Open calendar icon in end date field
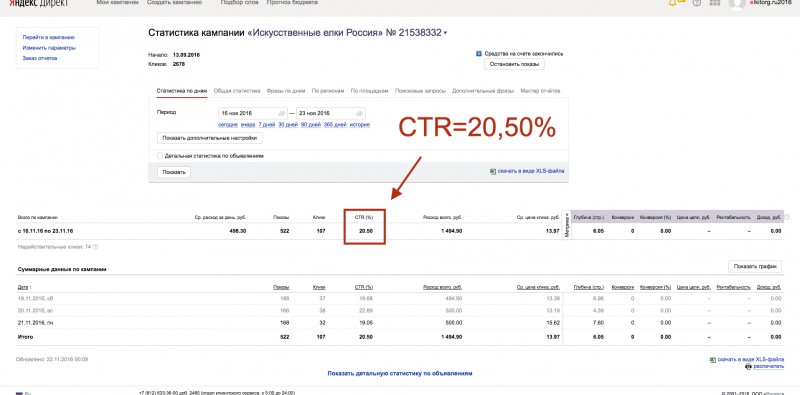The height and width of the screenshot is (395, 800). point(359,113)
